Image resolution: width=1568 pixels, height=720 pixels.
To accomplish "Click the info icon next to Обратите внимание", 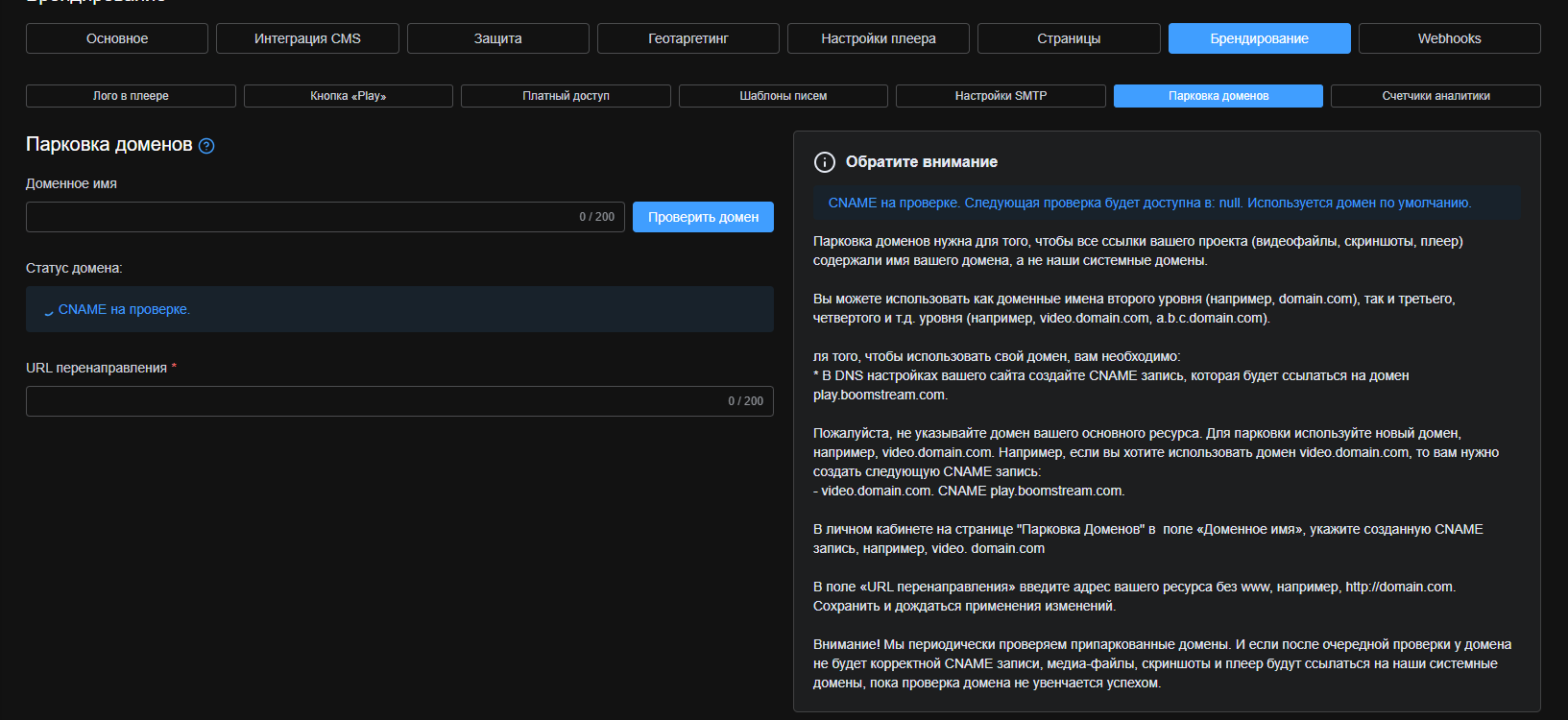I will 825,162.
